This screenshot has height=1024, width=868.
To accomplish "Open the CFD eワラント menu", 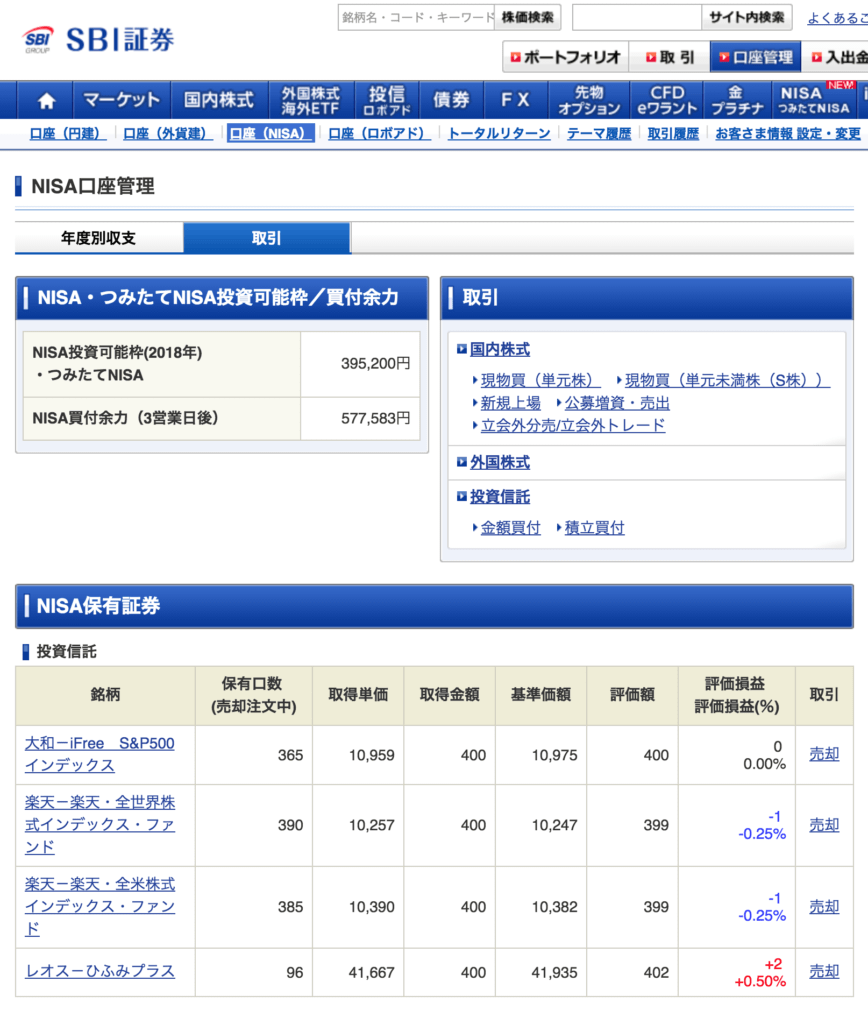I will click(667, 101).
